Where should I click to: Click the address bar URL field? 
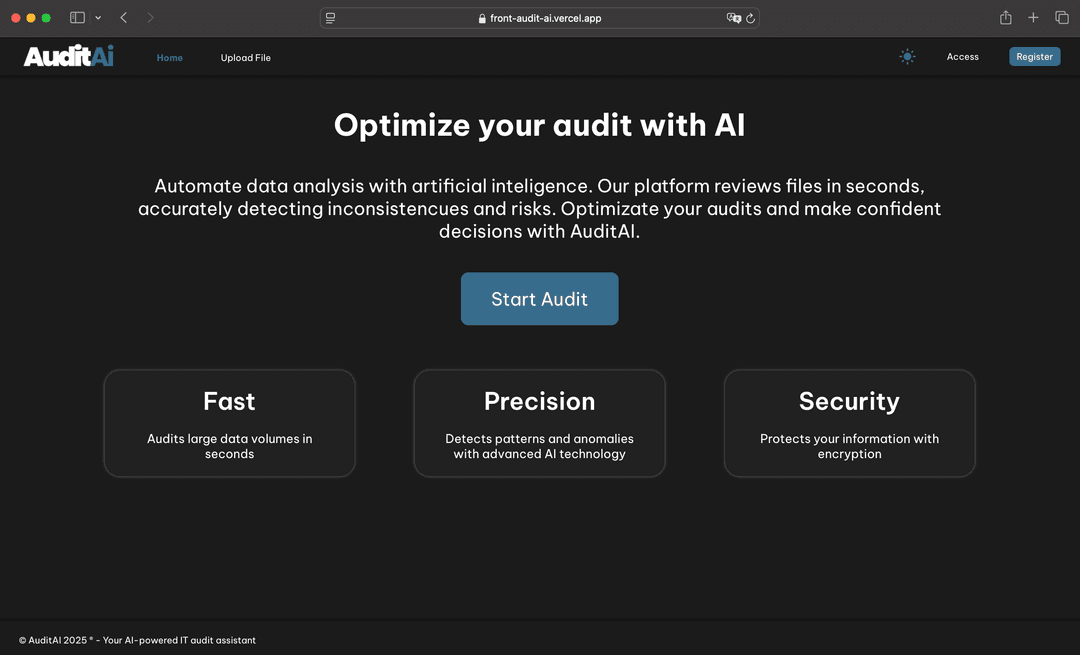tap(545, 18)
